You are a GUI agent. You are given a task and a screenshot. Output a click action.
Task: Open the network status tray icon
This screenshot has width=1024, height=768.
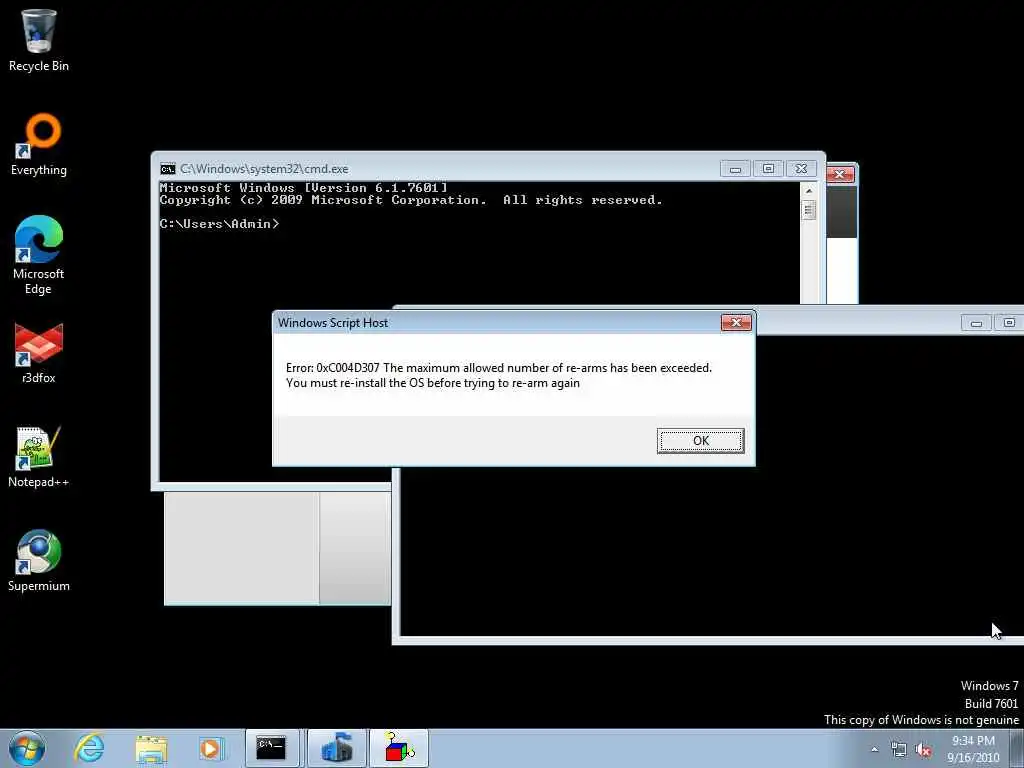pos(899,750)
